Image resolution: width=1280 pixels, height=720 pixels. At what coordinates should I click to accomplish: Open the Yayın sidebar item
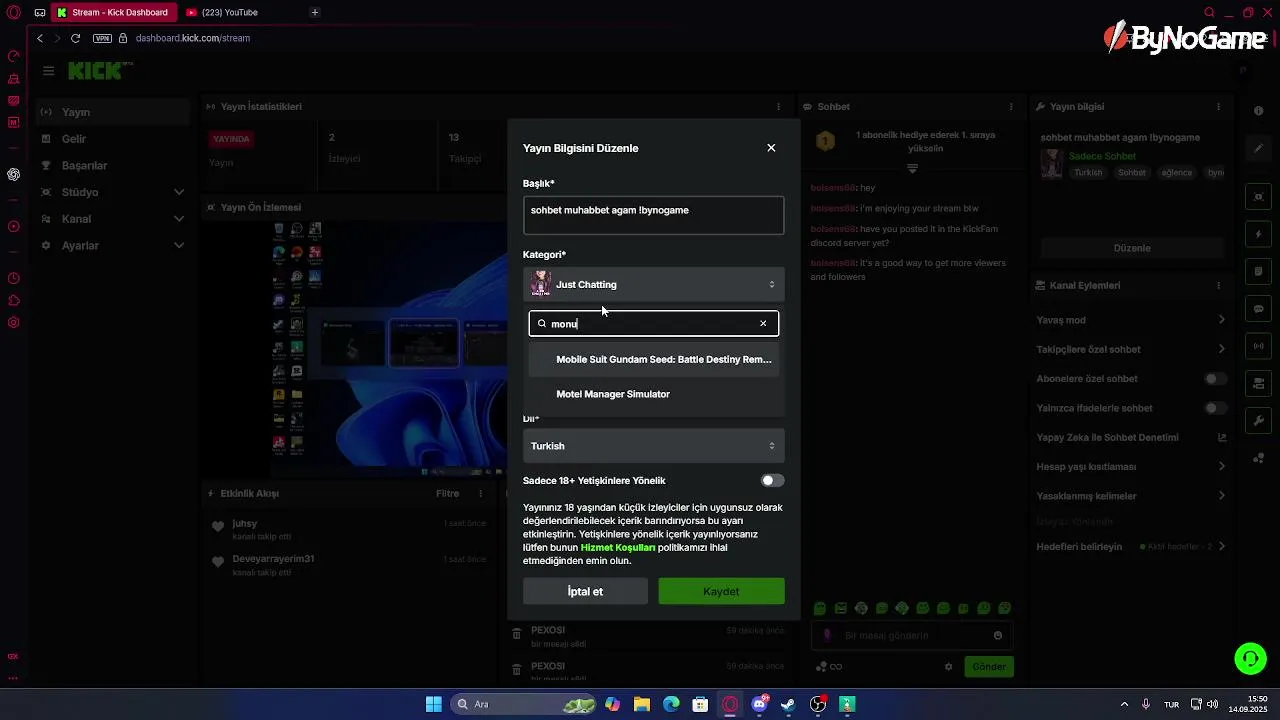[112, 112]
